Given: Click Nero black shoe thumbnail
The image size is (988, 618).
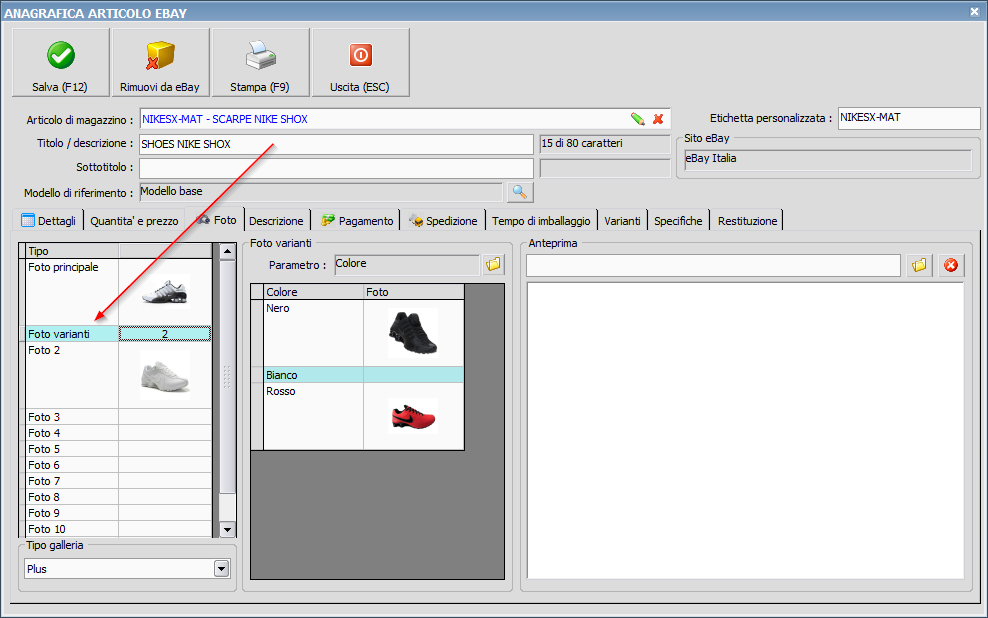Looking at the screenshot, I should [413, 333].
